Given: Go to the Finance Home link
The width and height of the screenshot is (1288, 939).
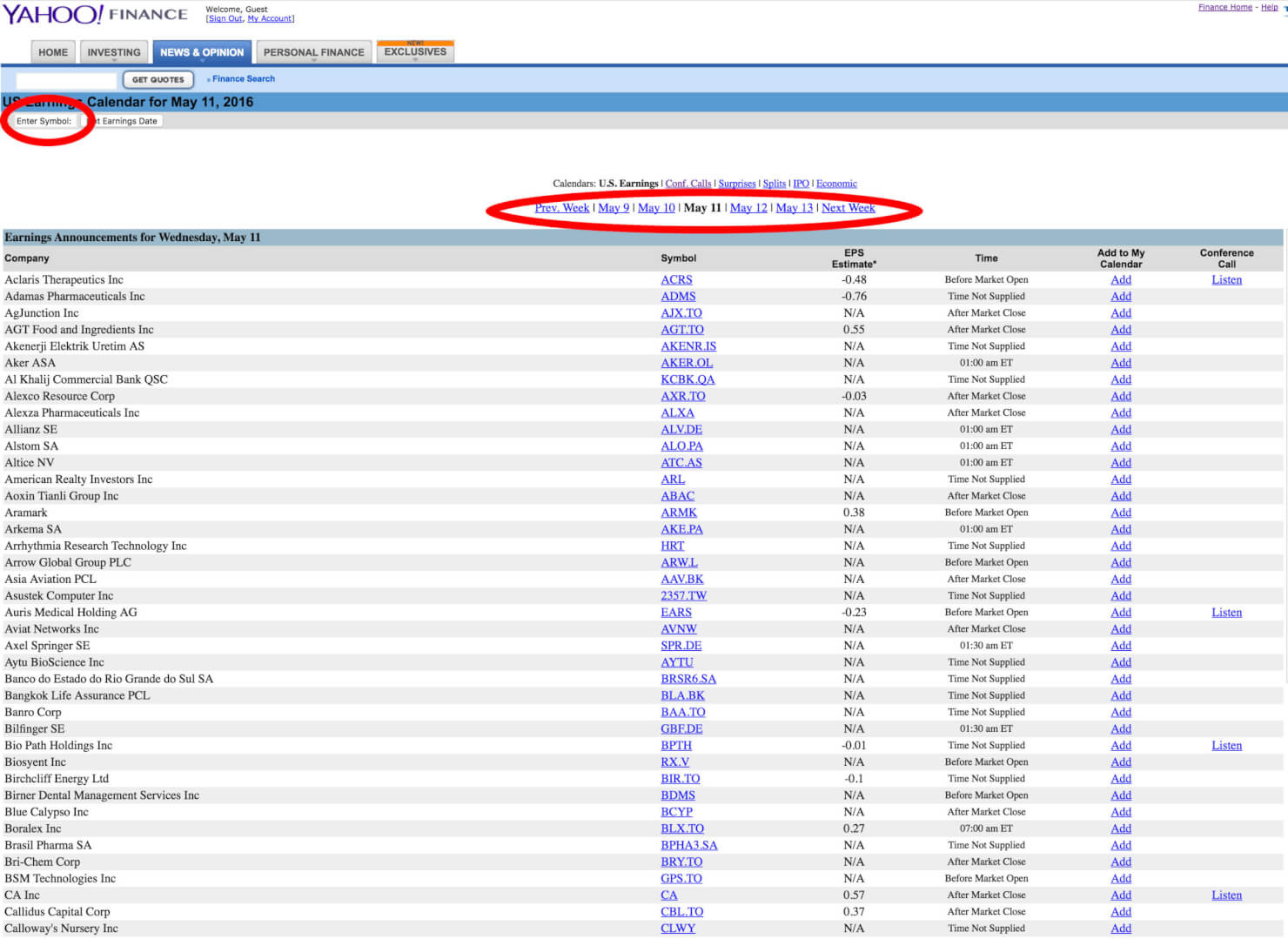Looking at the screenshot, I should point(1225,7).
